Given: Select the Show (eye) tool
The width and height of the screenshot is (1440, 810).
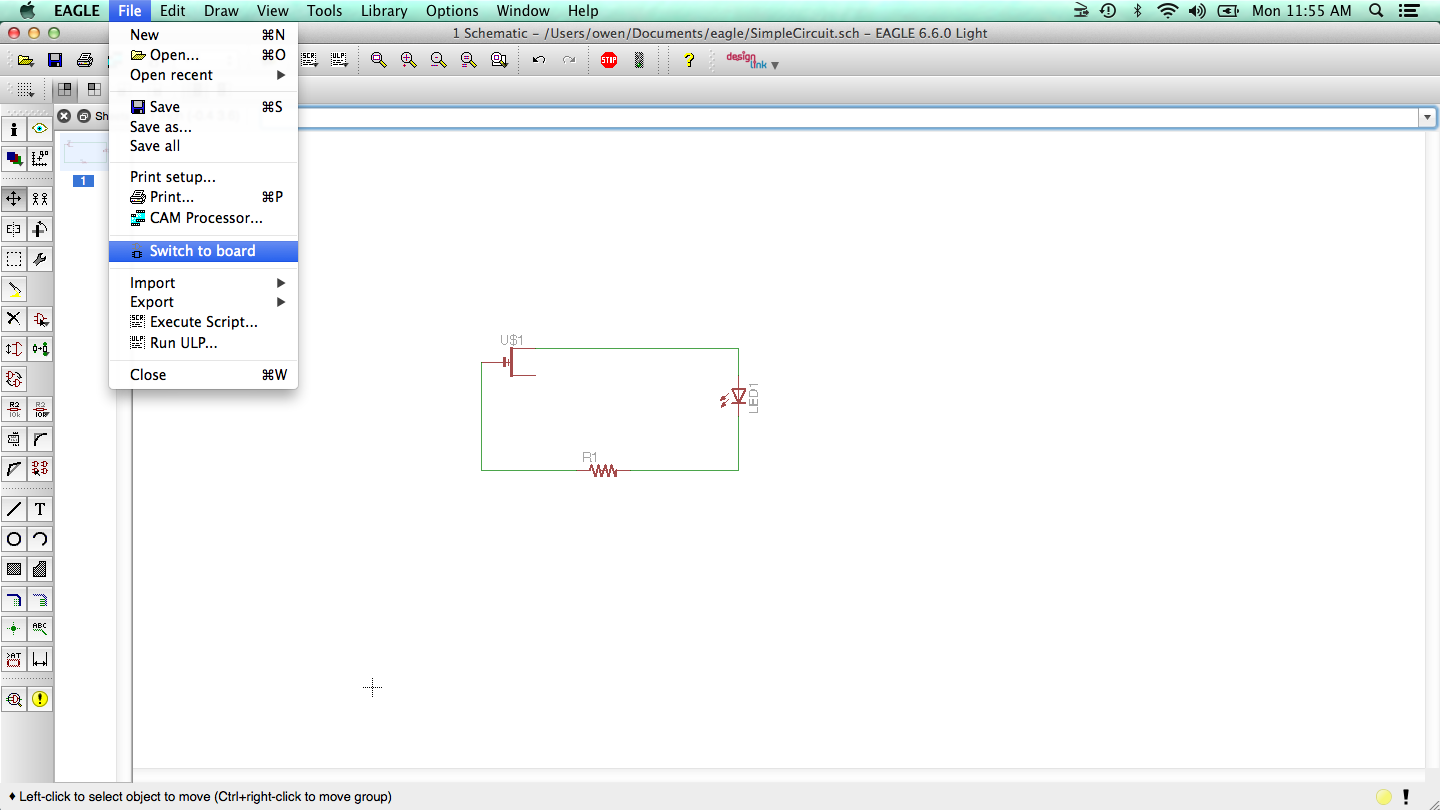Looking at the screenshot, I should point(40,129).
